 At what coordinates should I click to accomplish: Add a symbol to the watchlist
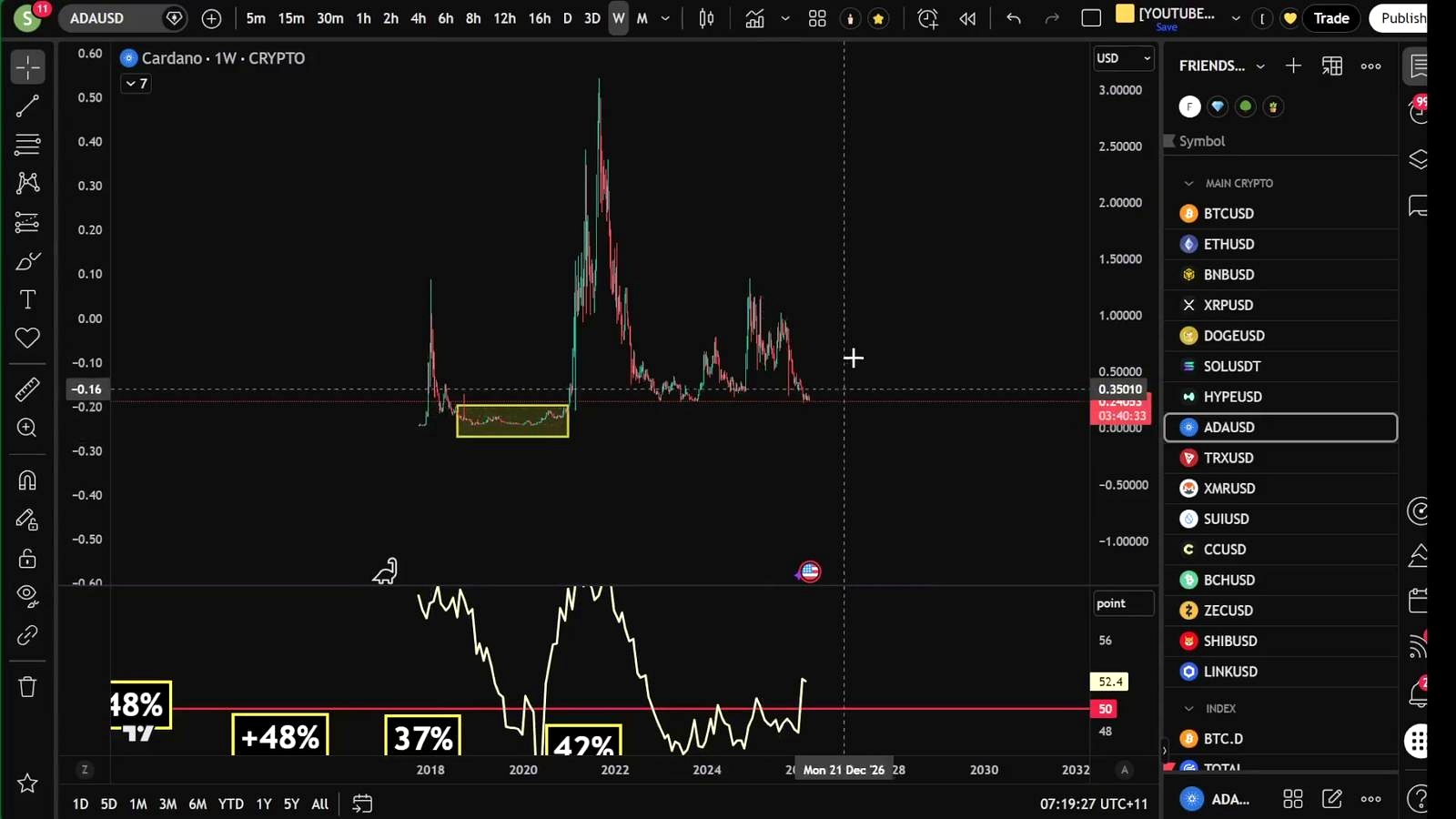click(x=1293, y=66)
